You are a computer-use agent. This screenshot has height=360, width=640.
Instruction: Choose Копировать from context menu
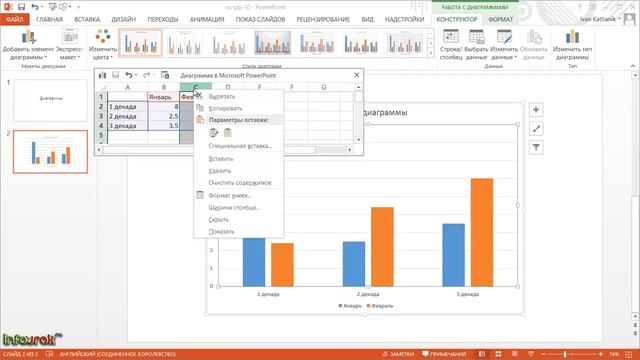(239, 108)
